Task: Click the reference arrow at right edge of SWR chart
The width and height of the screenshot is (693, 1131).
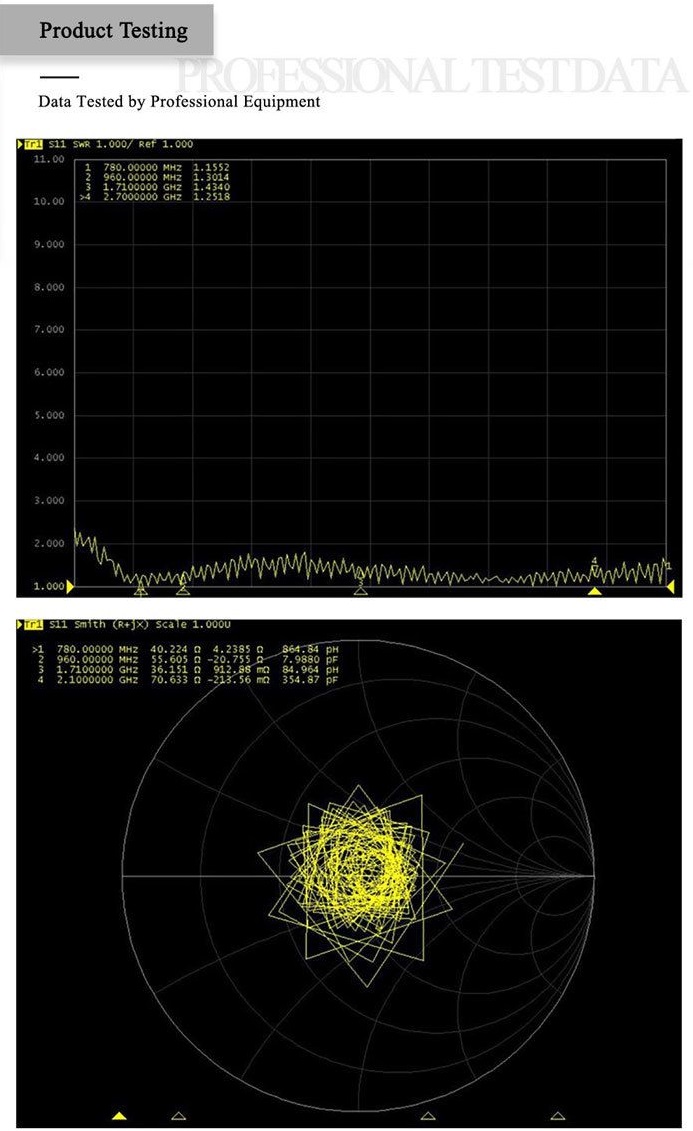Action: (670, 586)
